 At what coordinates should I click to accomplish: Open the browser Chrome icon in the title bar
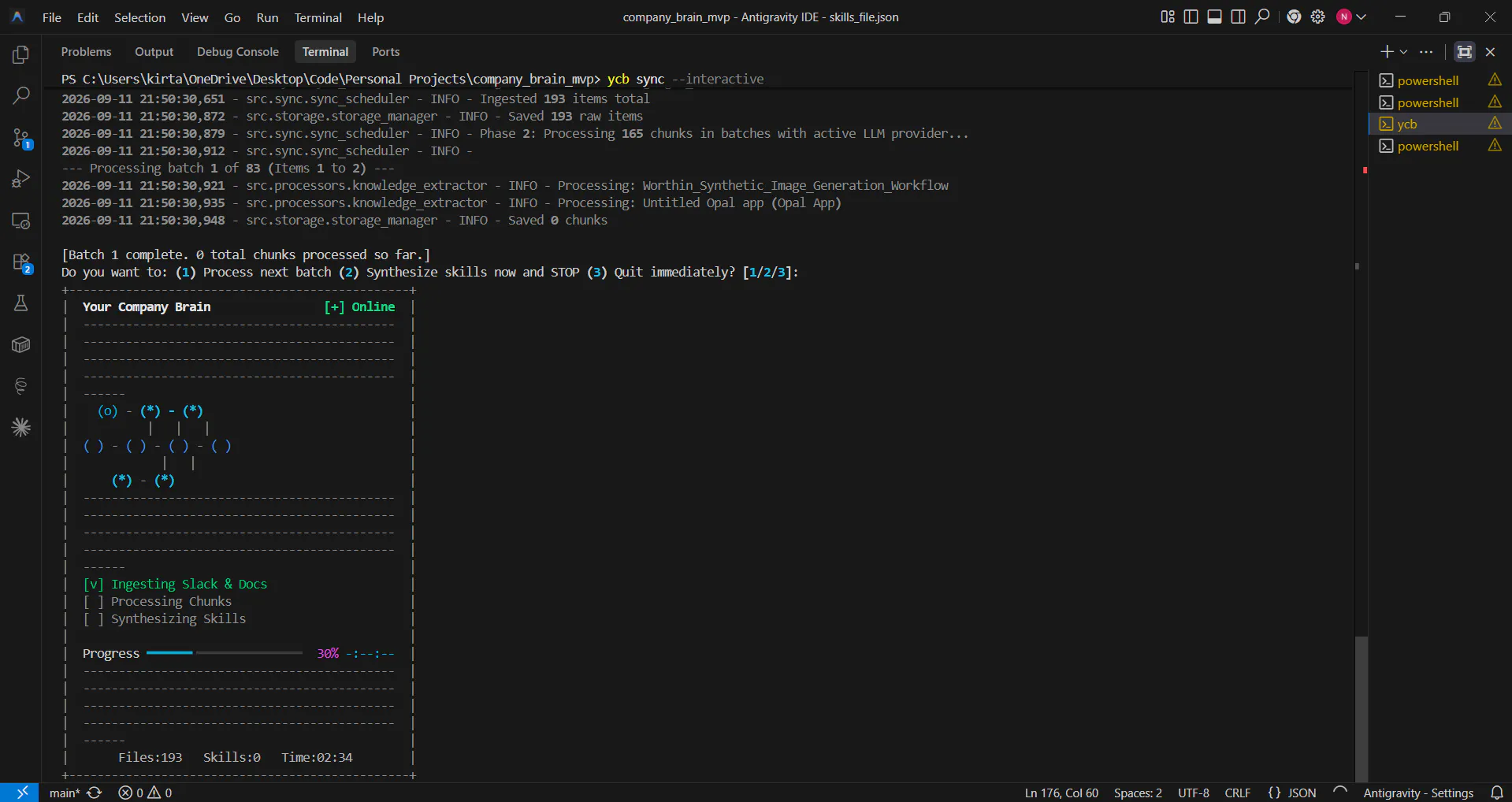pyautogui.click(x=1294, y=17)
